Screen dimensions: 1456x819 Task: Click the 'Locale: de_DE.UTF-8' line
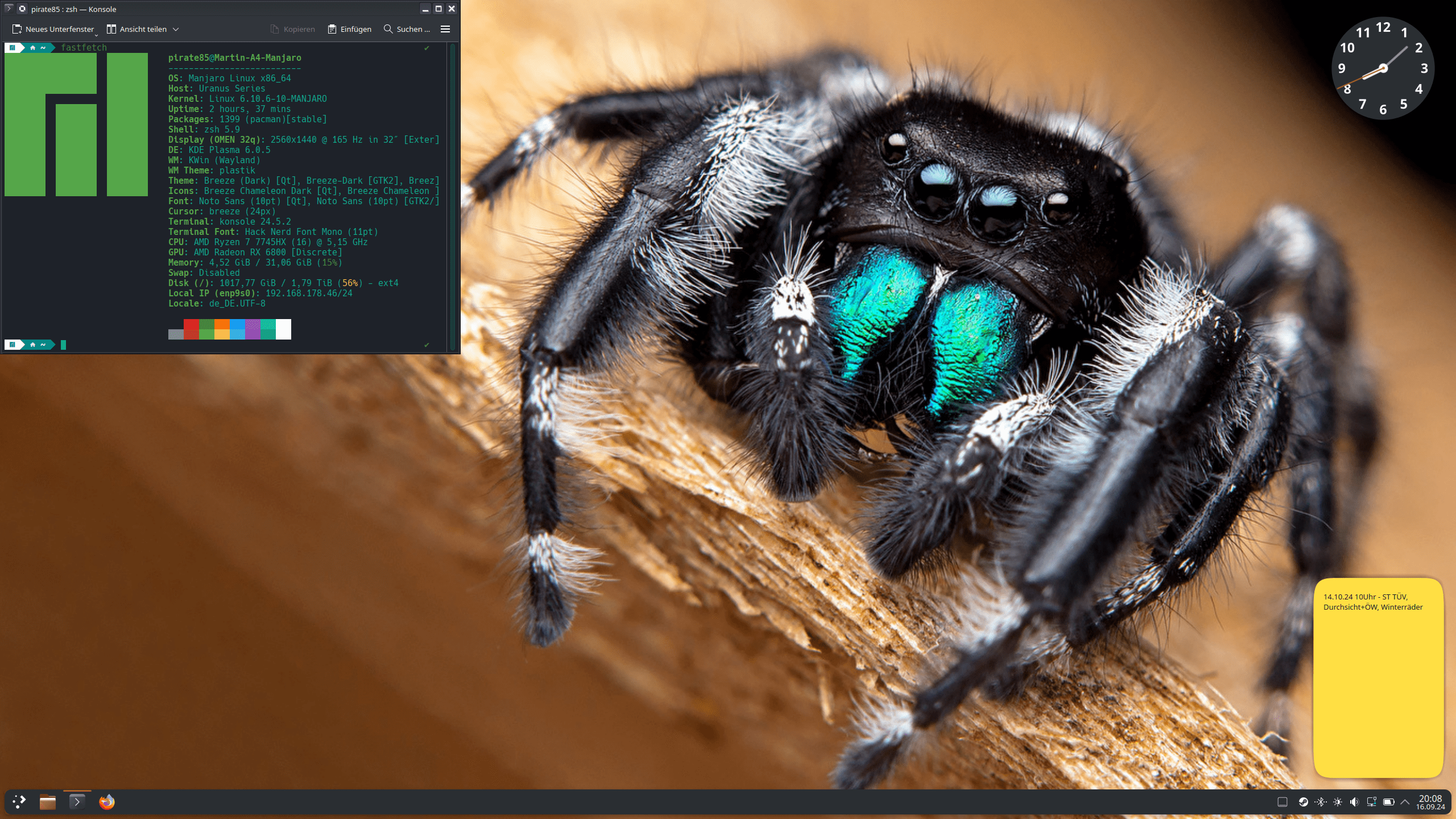click(217, 304)
